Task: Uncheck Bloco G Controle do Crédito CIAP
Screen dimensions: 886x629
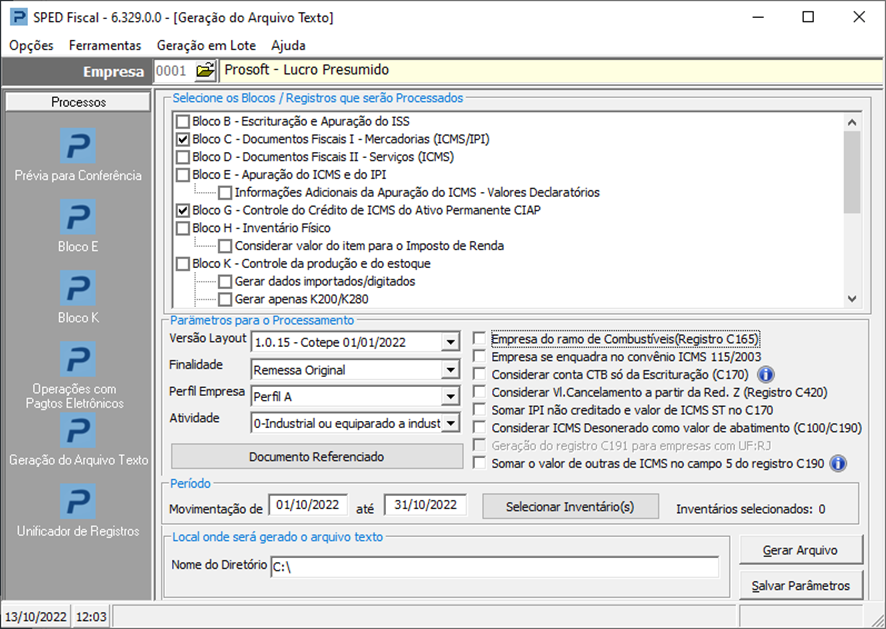Action: [183, 210]
